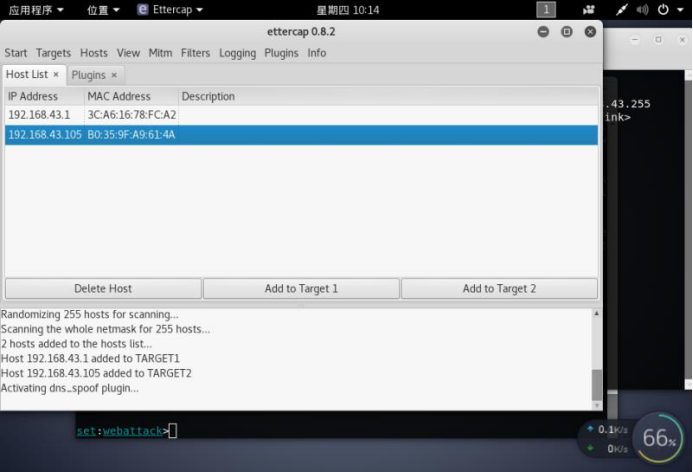Open the Targets menu
Screen dimensions: 693x472
pos(53,53)
